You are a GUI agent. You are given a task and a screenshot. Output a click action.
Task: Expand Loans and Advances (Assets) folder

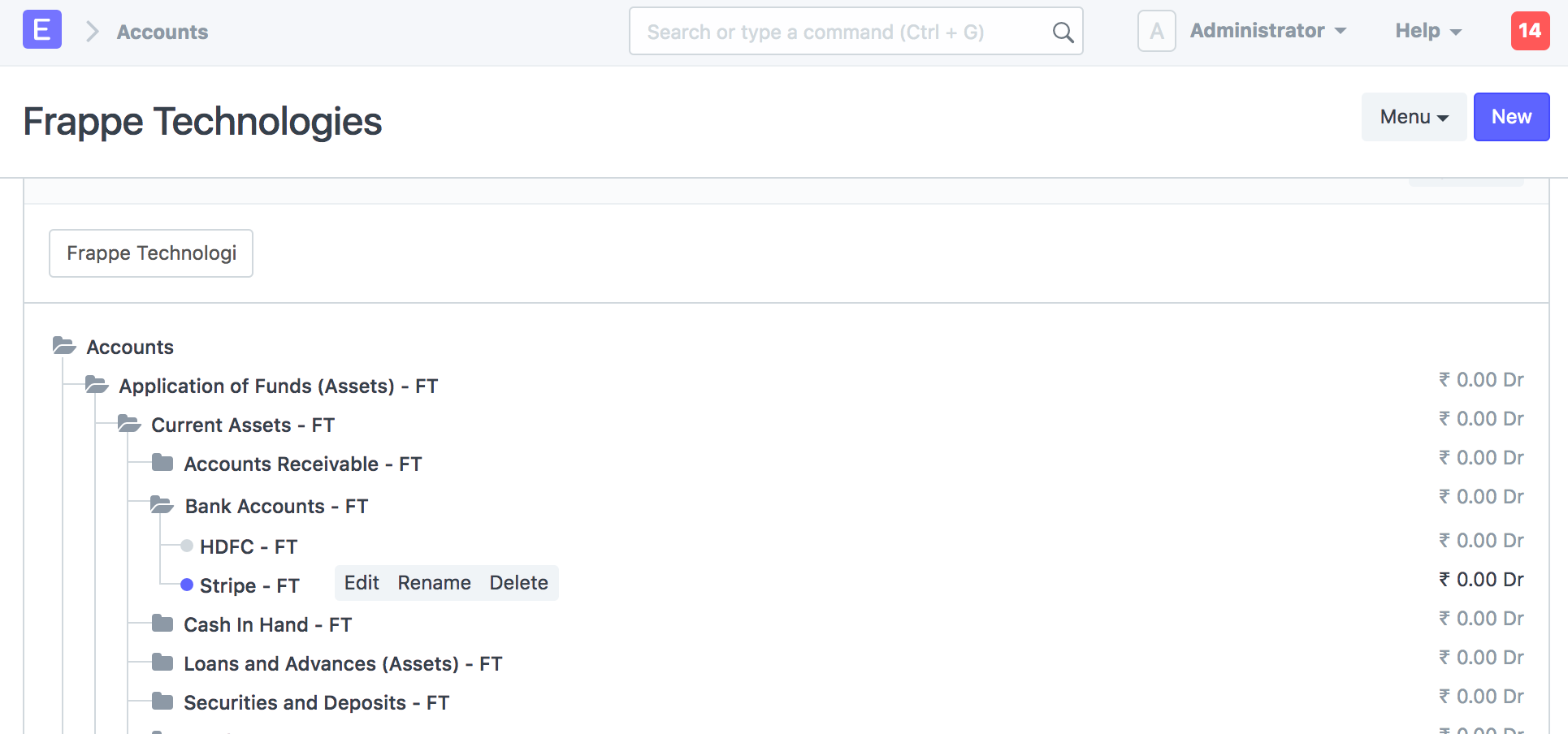pyautogui.click(x=162, y=663)
